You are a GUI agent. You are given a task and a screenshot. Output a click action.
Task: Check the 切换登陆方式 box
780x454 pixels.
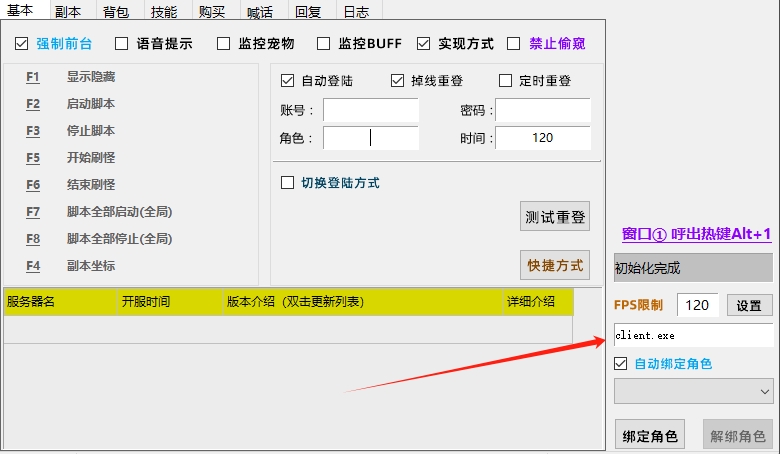[288, 183]
